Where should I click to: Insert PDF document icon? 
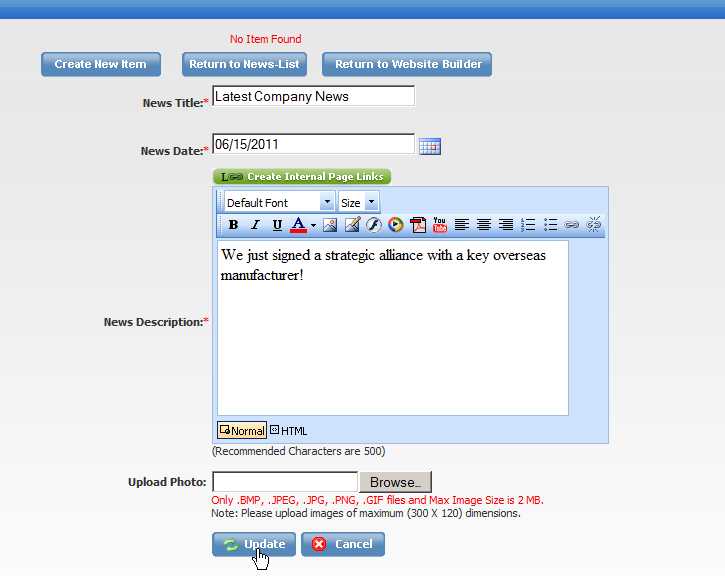click(x=418, y=225)
